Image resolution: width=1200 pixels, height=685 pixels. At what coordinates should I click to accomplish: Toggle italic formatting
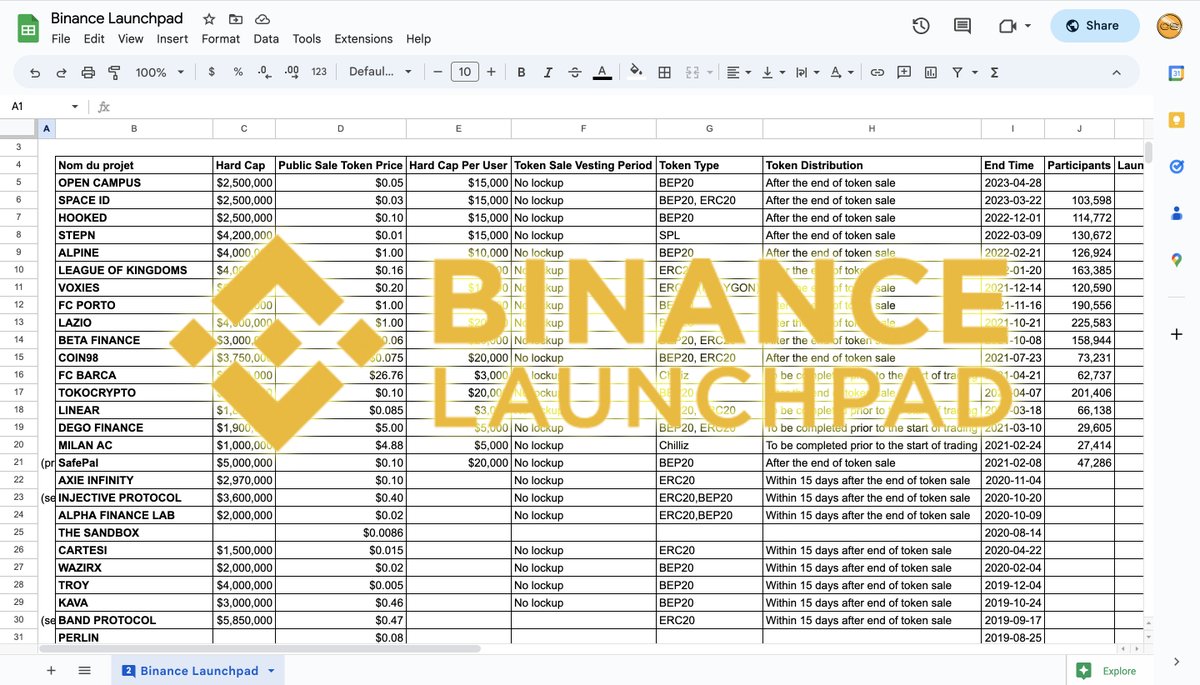click(548, 72)
